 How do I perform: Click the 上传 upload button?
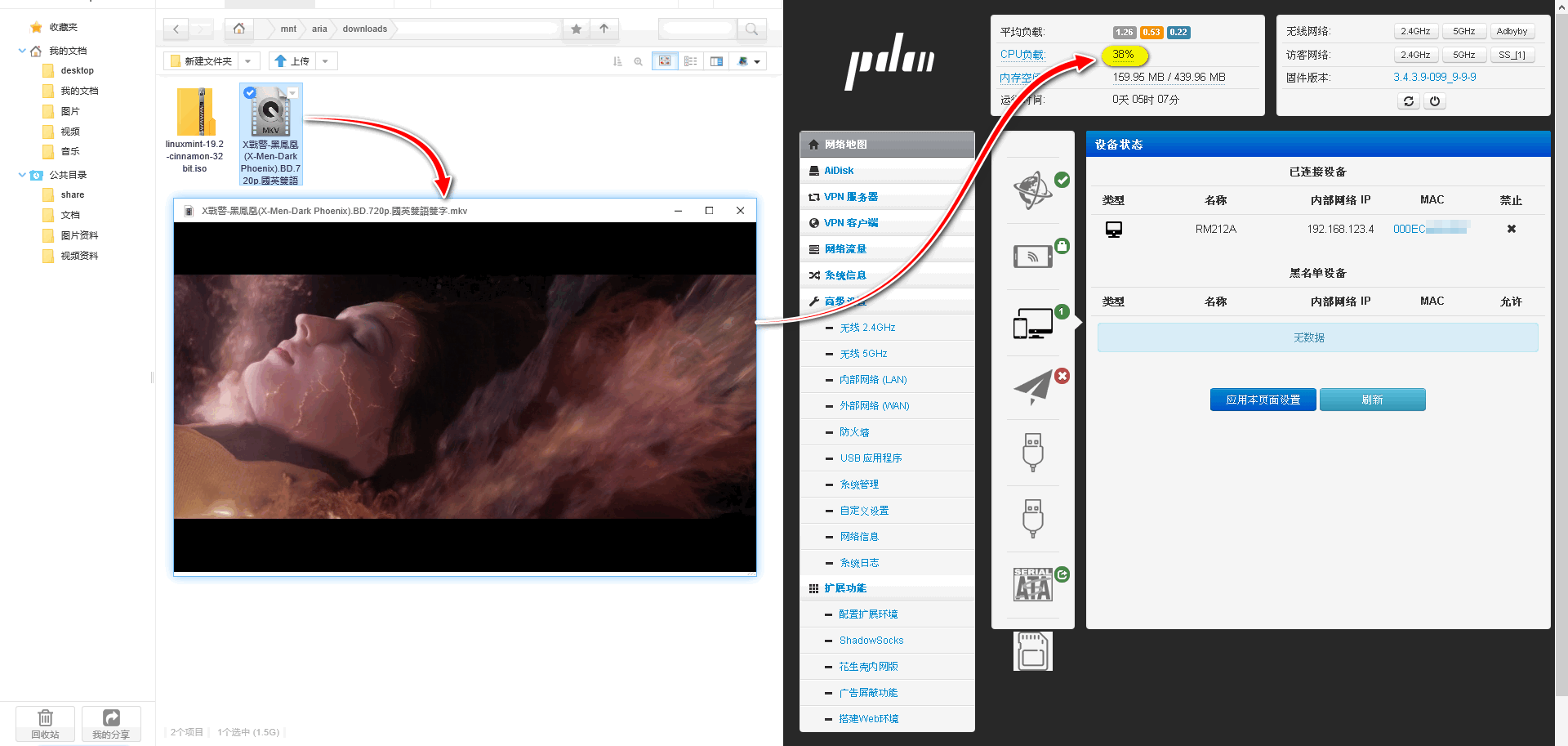292,61
